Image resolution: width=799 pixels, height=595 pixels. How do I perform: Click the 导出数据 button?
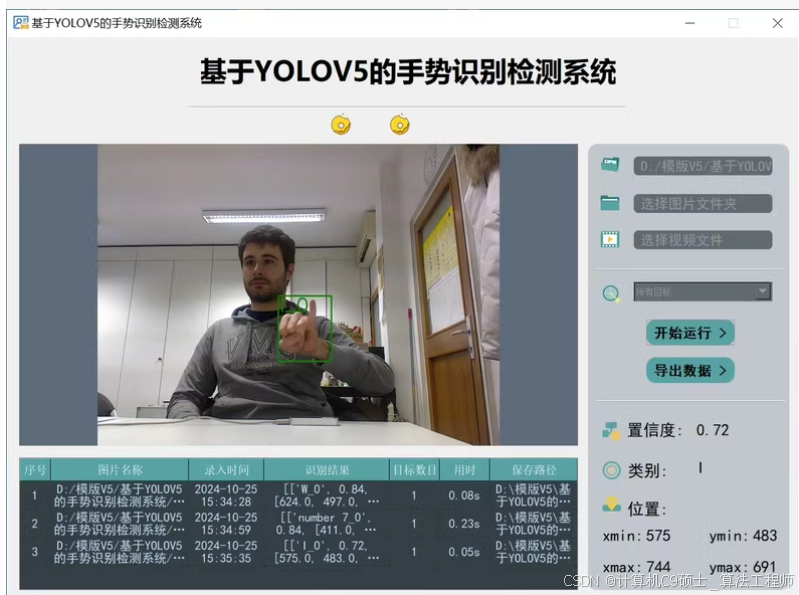(690, 370)
